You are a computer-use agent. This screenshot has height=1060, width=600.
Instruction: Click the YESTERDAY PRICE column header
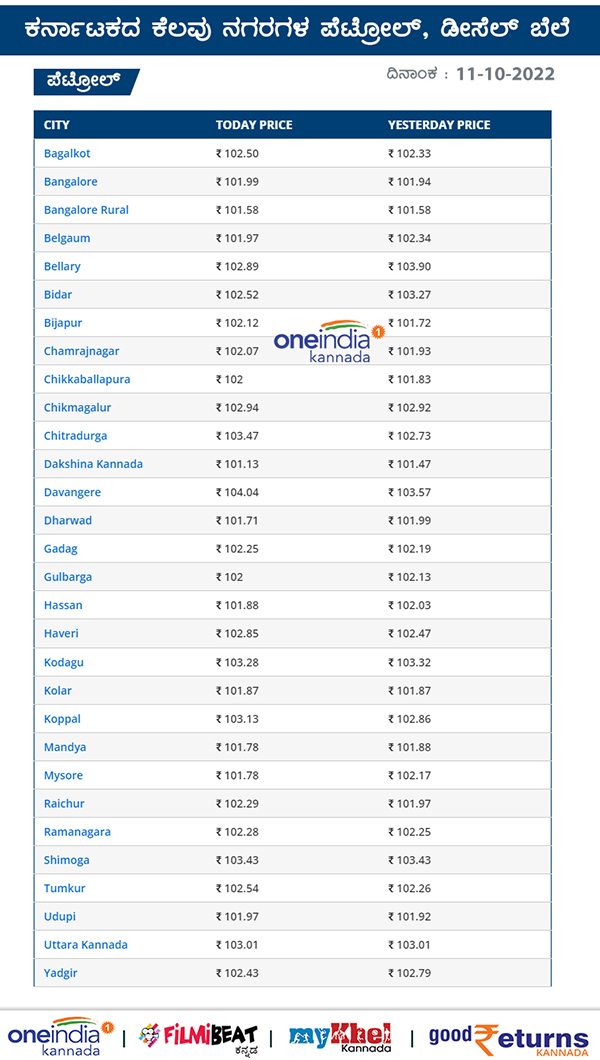[x=439, y=124]
